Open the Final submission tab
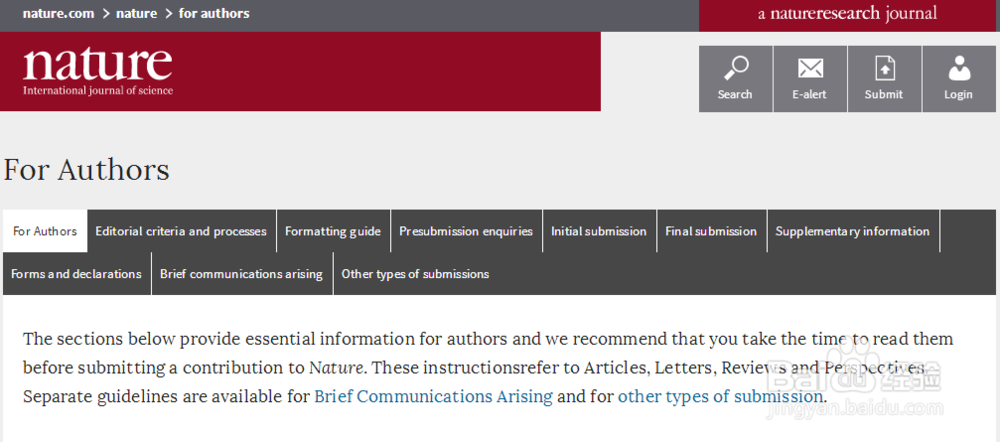 pyautogui.click(x=711, y=231)
